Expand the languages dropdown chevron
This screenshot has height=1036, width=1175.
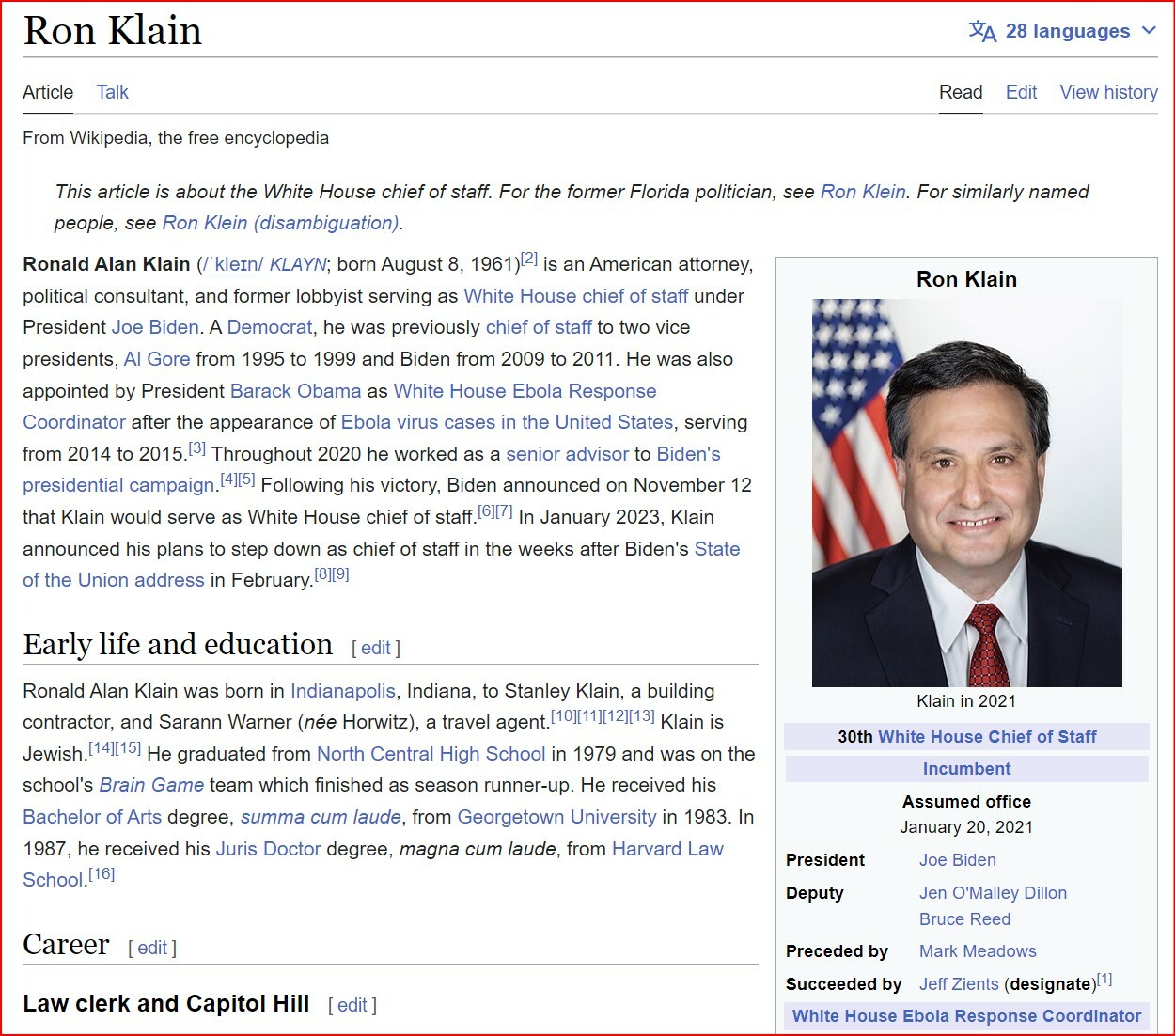click(1149, 31)
